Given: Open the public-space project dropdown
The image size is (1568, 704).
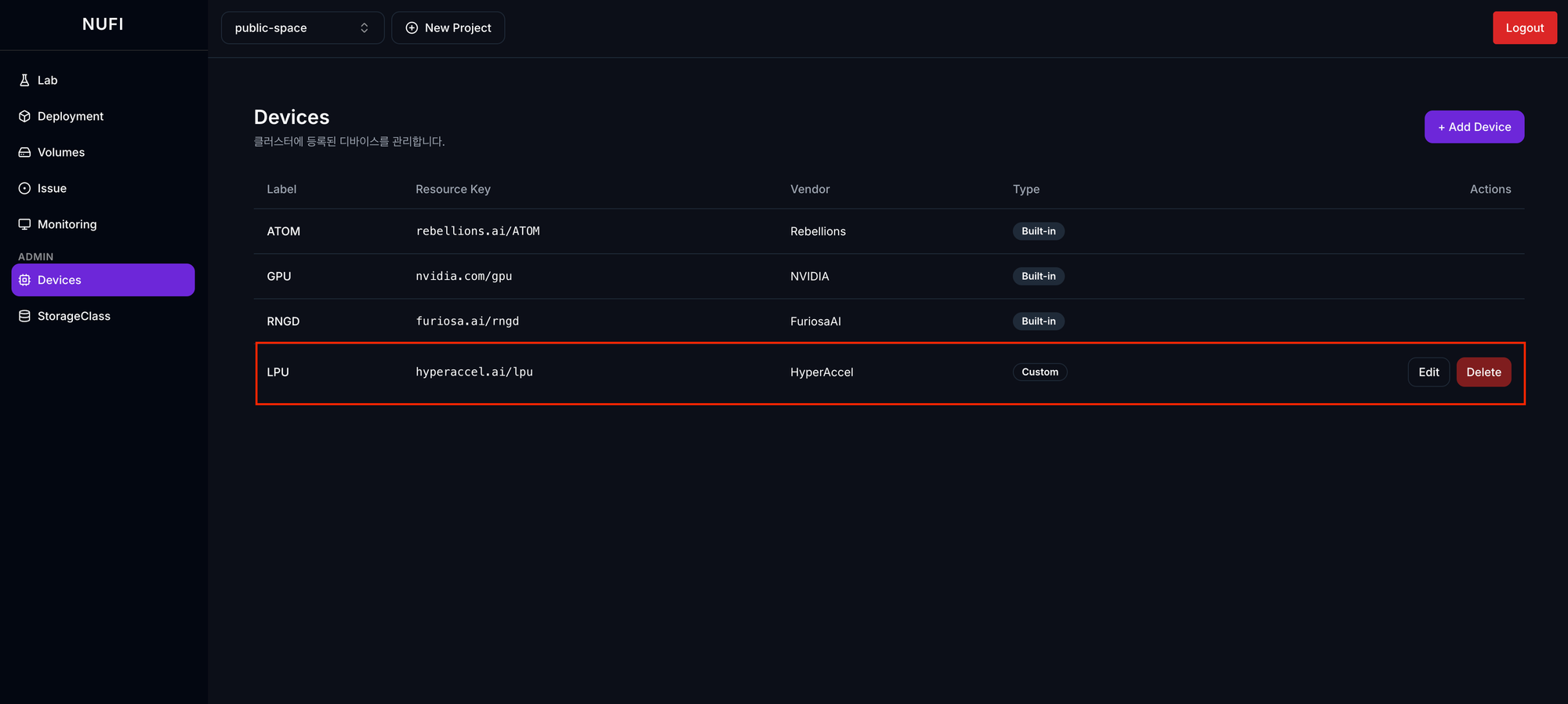Looking at the screenshot, I should click(x=302, y=28).
